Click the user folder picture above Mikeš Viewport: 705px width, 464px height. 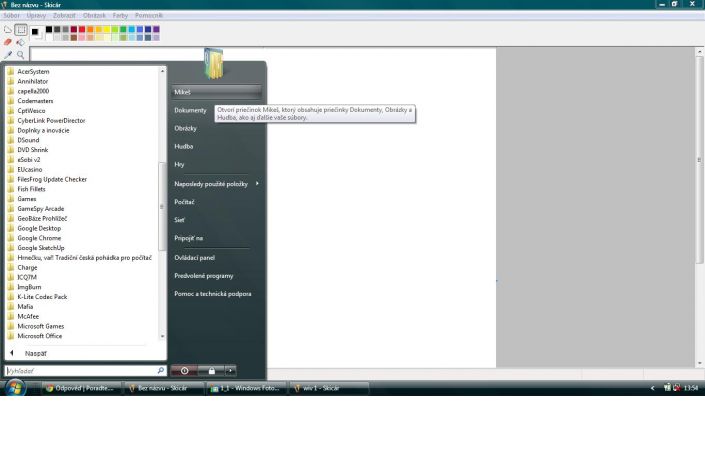point(214,63)
